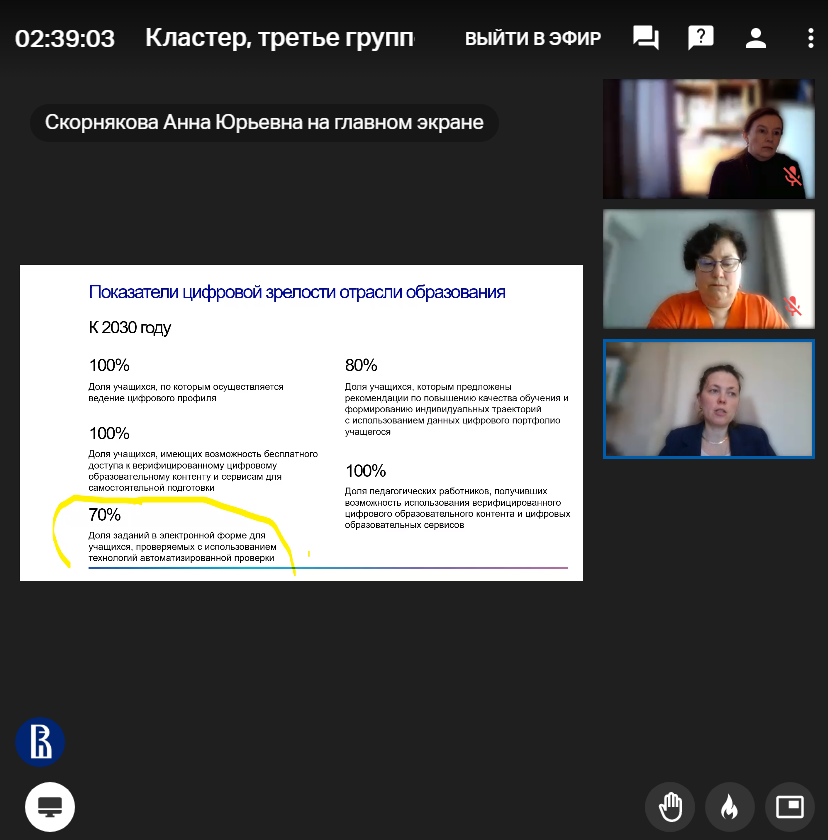Click the slide heading Показатели цифровой зрелости
828x840 pixels.
(297, 292)
